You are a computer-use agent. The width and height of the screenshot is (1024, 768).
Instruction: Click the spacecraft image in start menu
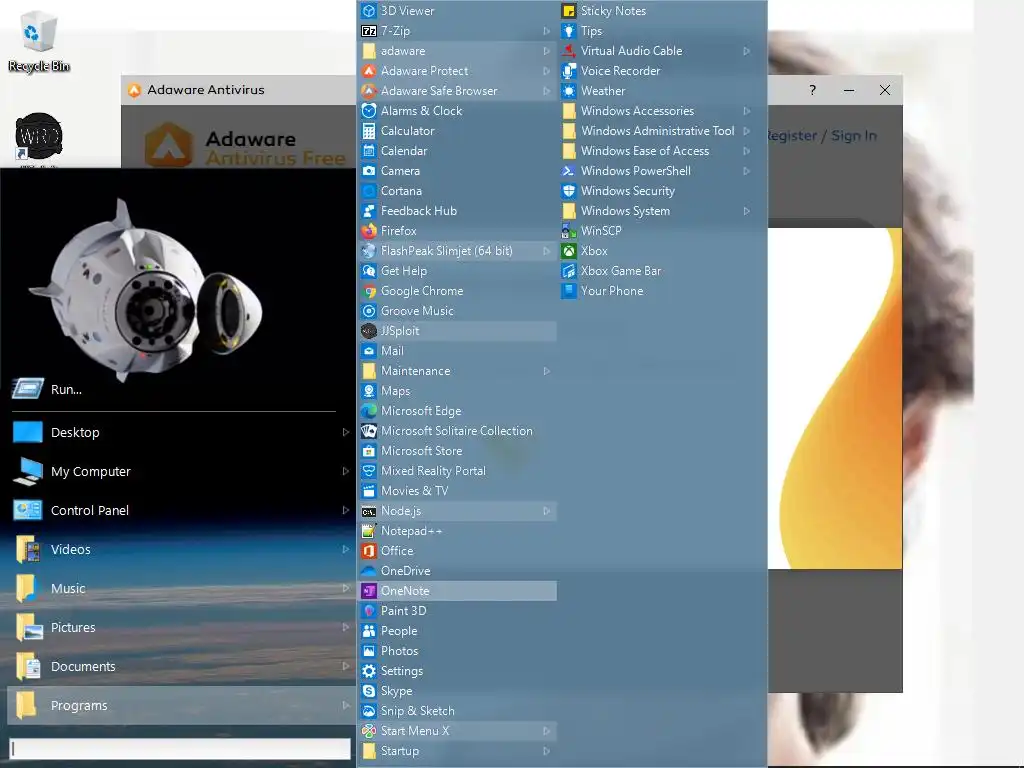click(144, 291)
